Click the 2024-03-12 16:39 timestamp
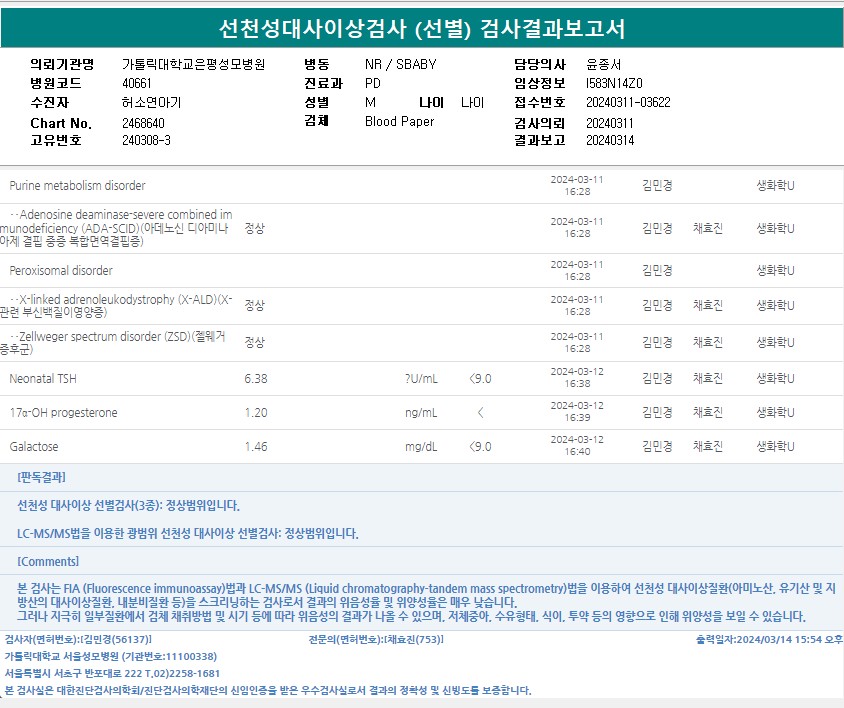Viewport: 844px width, 708px height. (x=577, y=411)
